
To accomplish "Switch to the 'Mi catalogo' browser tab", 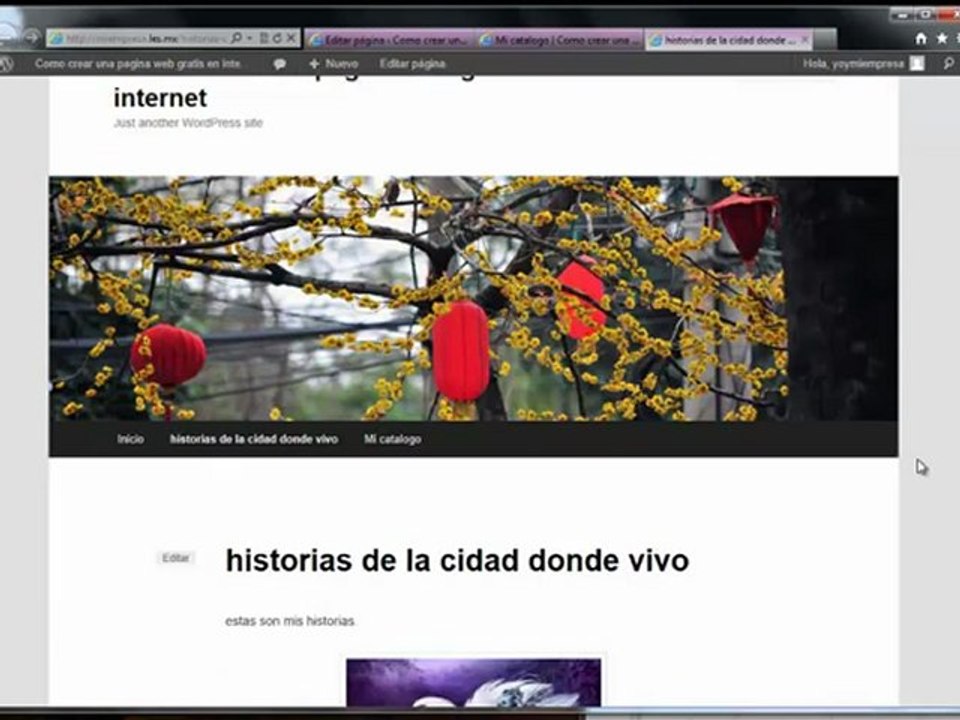I will 560,40.
